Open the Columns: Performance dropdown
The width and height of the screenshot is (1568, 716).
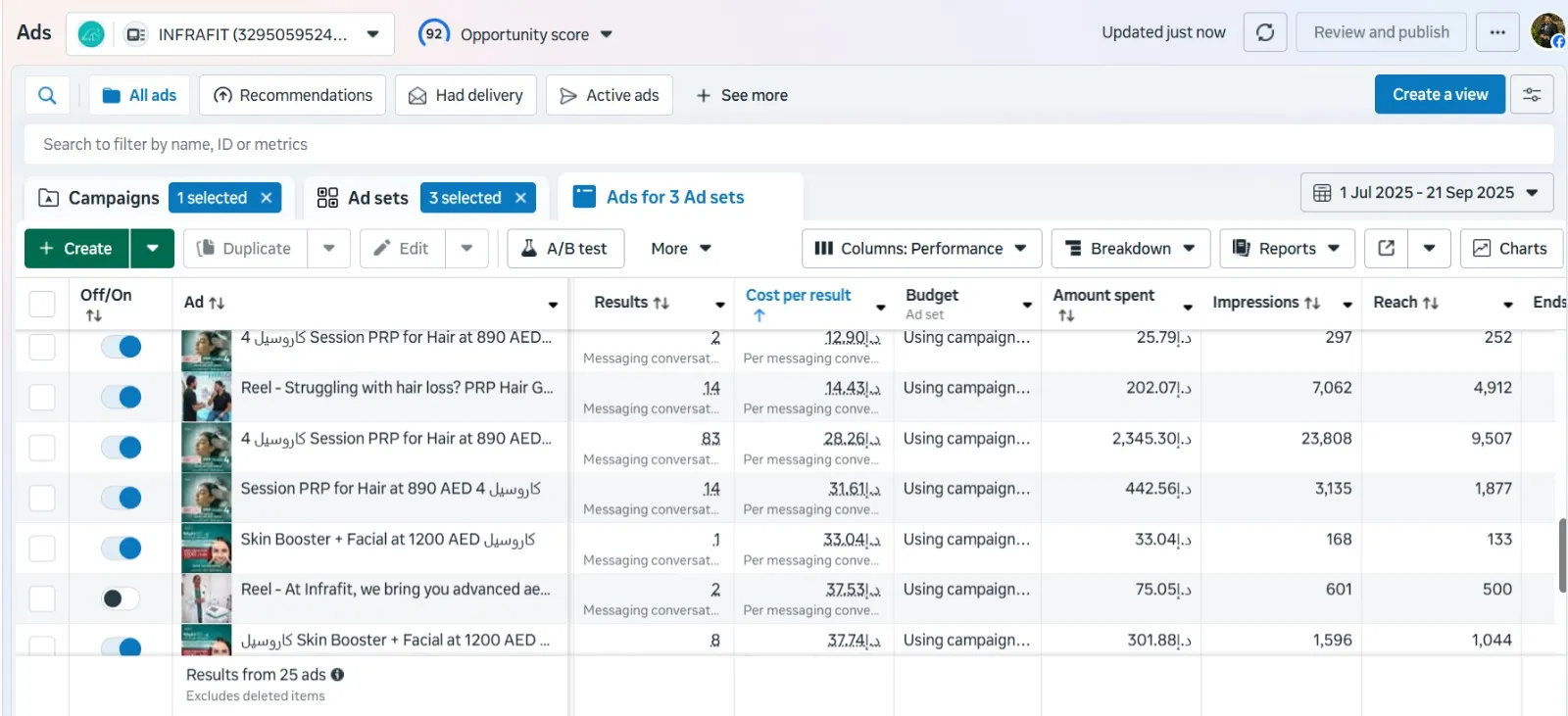point(920,249)
